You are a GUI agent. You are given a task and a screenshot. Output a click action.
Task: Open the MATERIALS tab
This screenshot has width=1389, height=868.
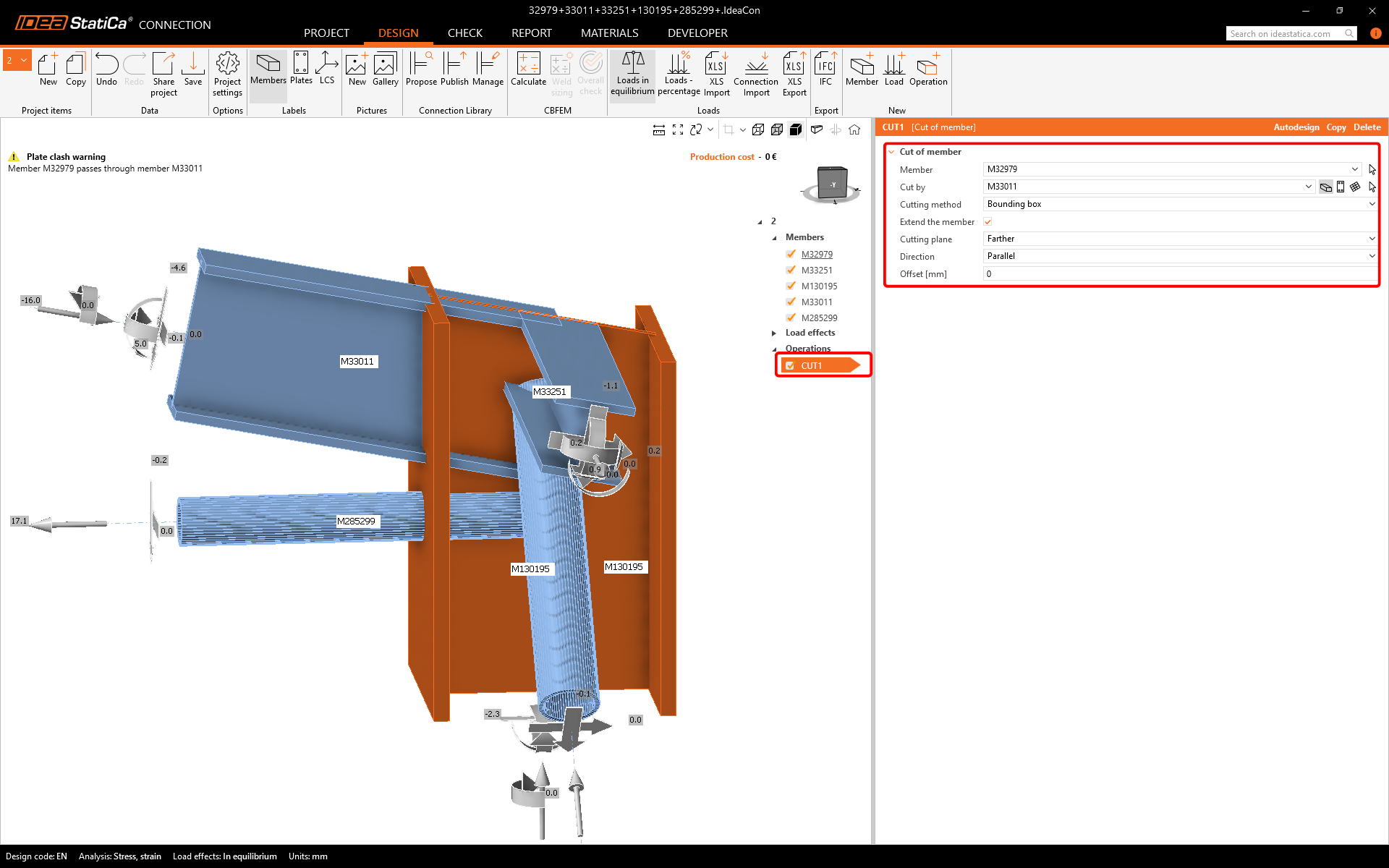[609, 33]
